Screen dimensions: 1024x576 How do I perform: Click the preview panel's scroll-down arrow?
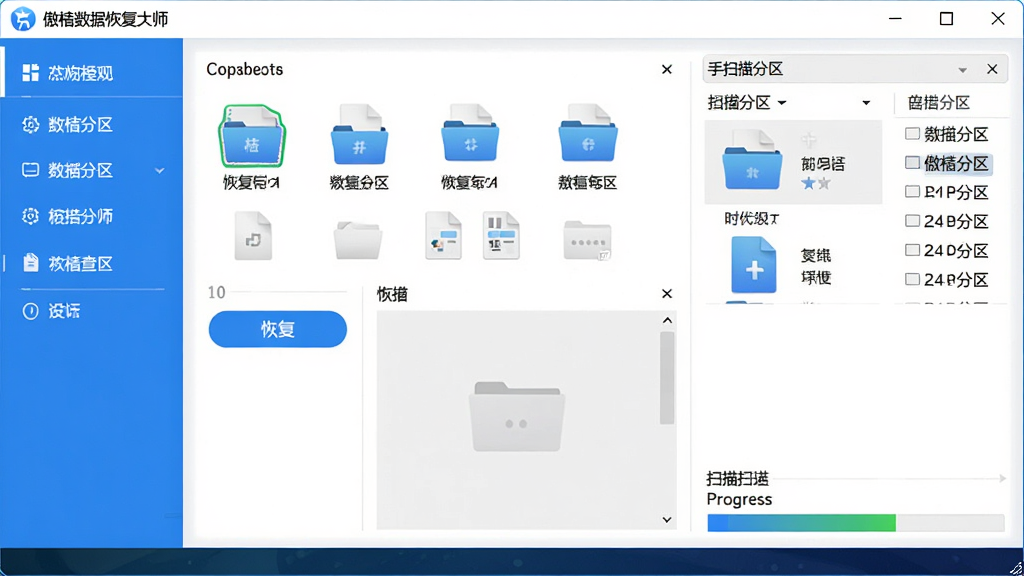point(667,520)
